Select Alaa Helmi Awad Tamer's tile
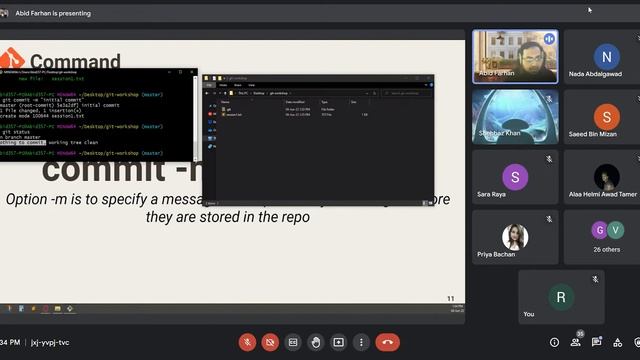The image size is (640, 360). click(602, 177)
